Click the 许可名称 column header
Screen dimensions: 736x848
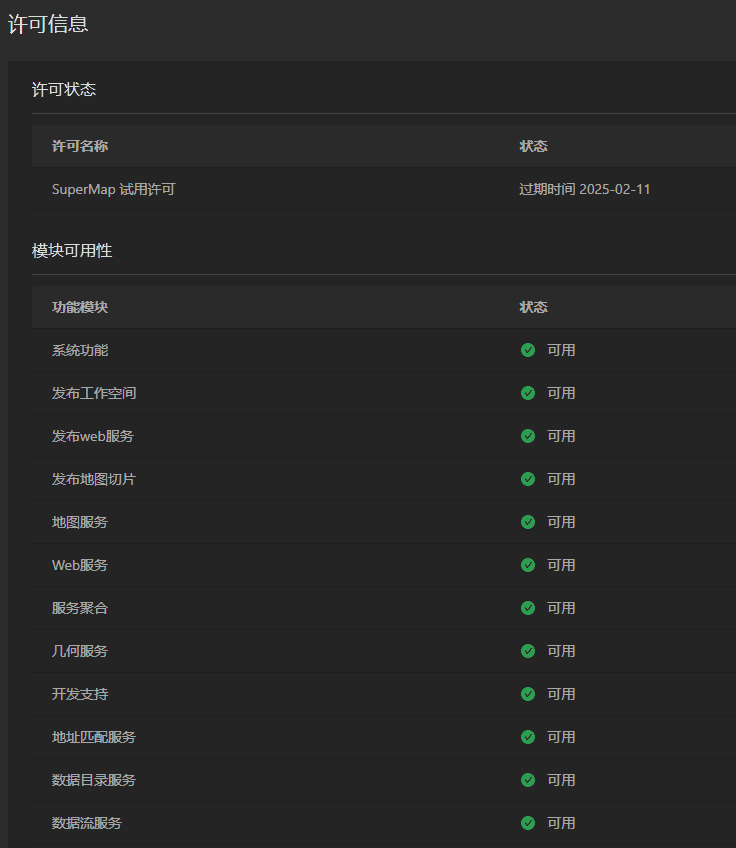point(80,146)
